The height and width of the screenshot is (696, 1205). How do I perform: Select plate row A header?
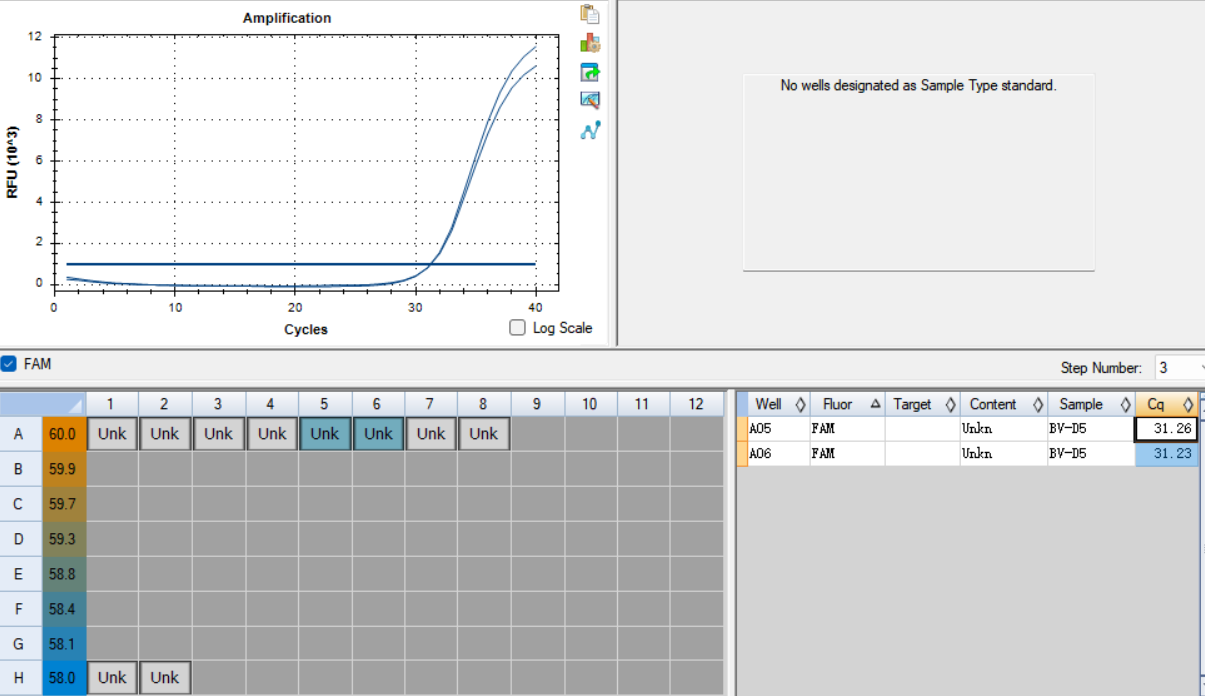[19, 434]
